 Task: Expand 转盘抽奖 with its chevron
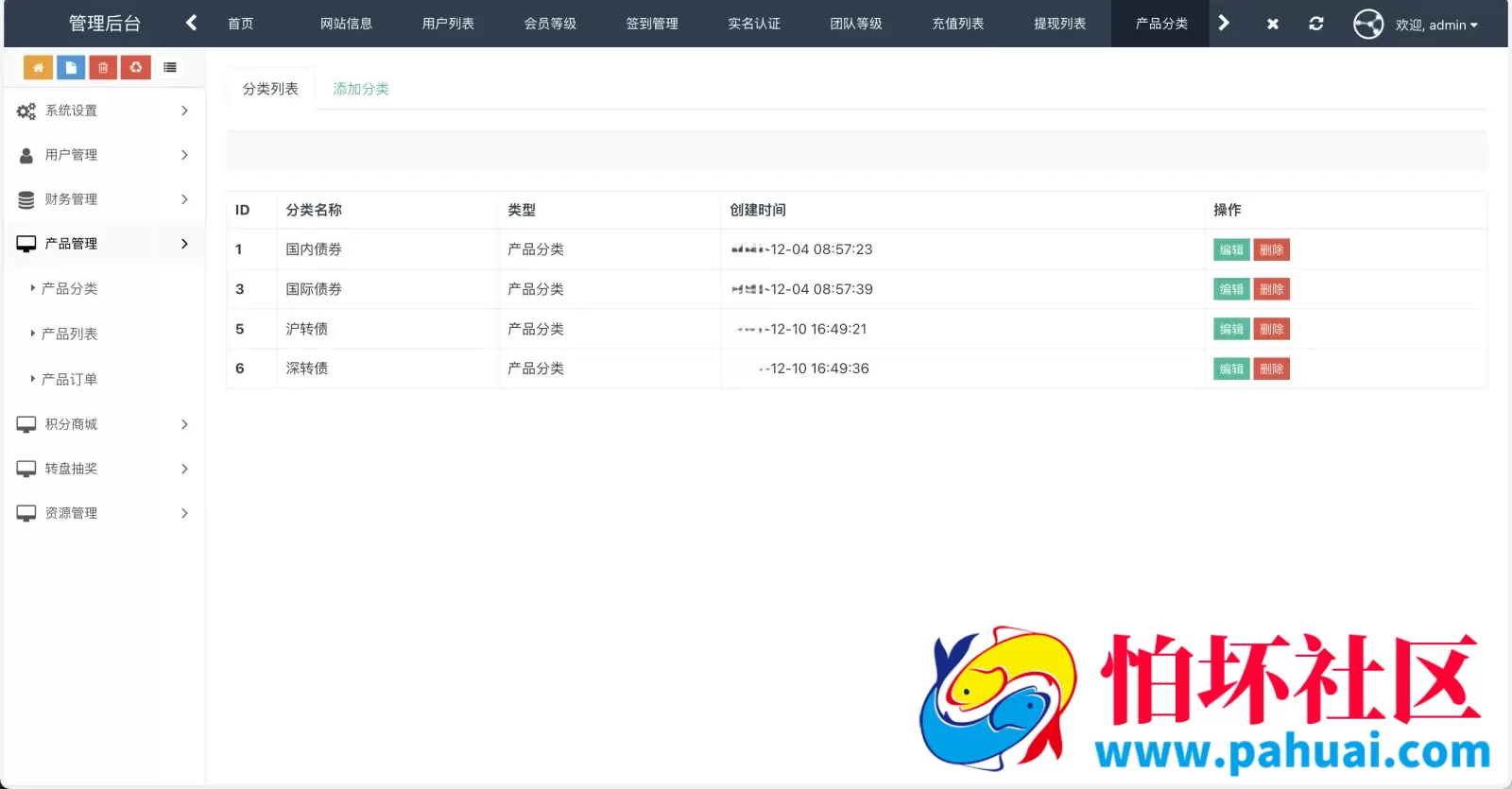pos(184,469)
